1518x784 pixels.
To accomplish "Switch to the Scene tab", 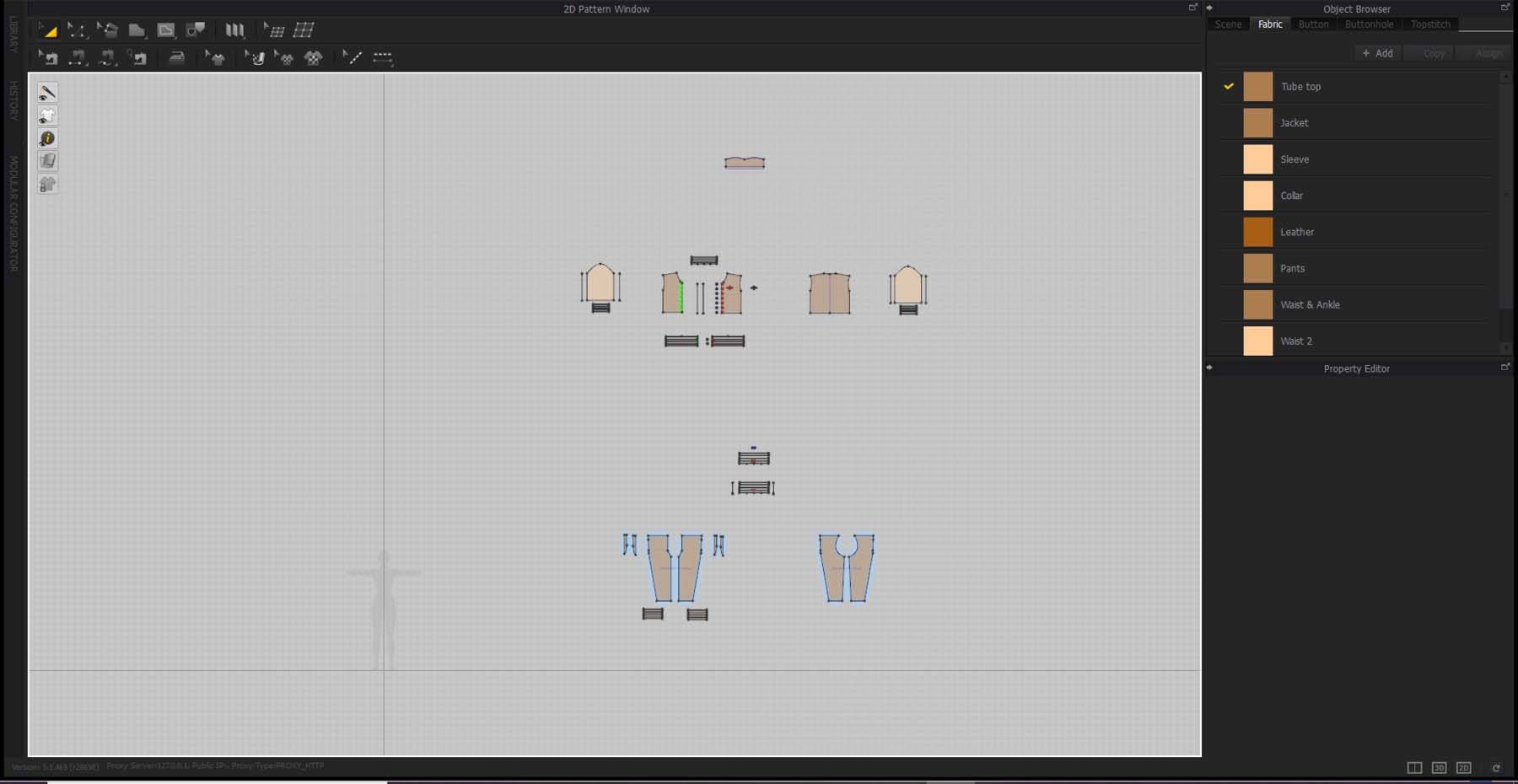I will 1228,24.
